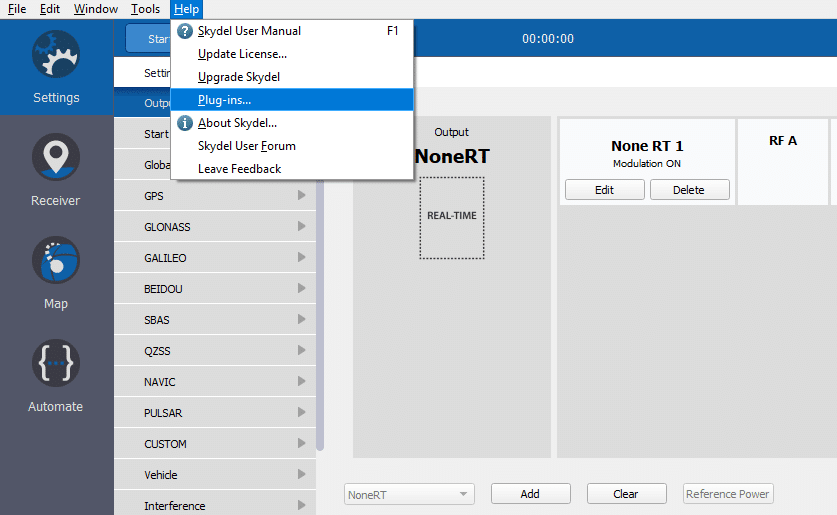Expand the BEIDOU settings row
This screenshot has width=837, height=515.
click(x=215, y=289)
